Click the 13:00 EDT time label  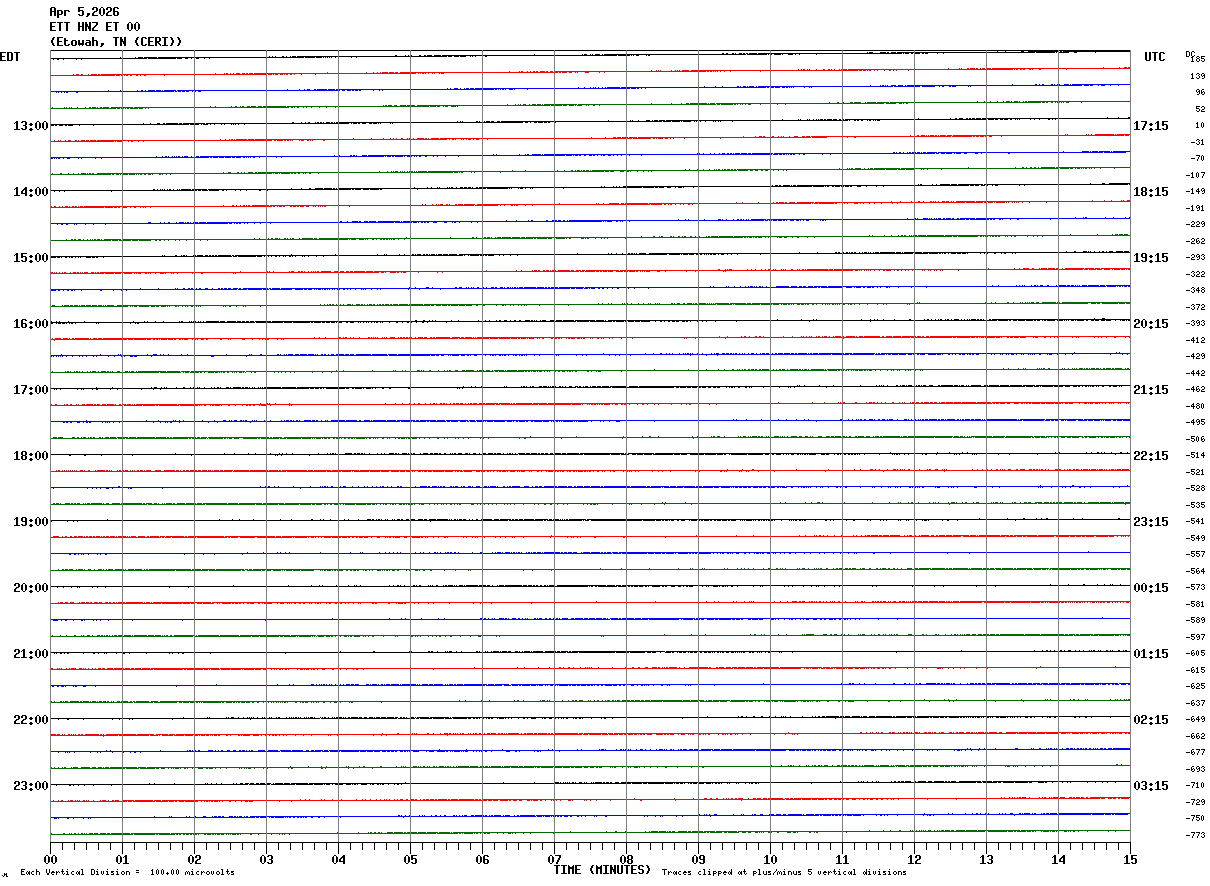(x=30, y=126)
